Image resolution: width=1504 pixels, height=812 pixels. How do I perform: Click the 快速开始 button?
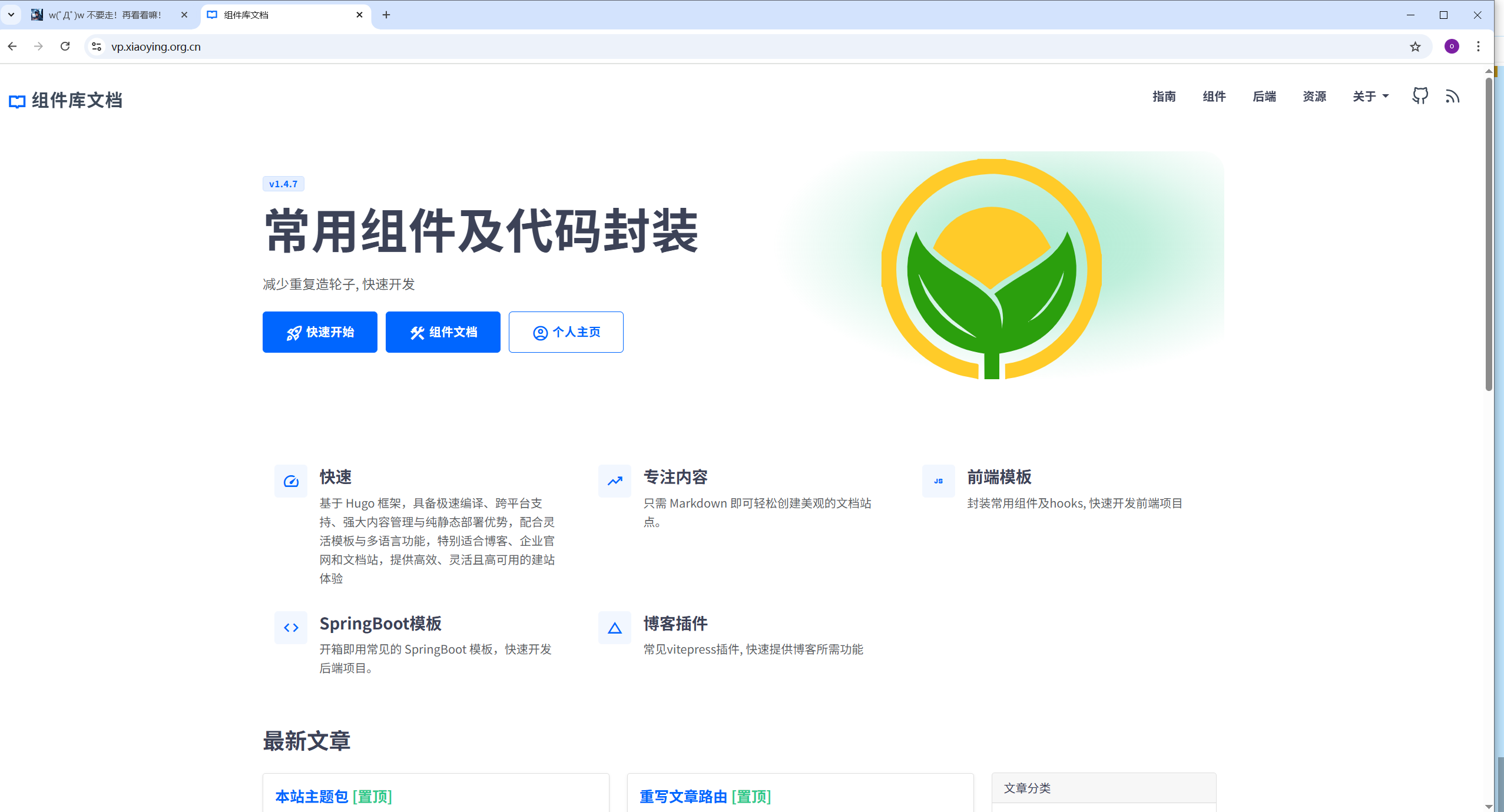(320, 332)
